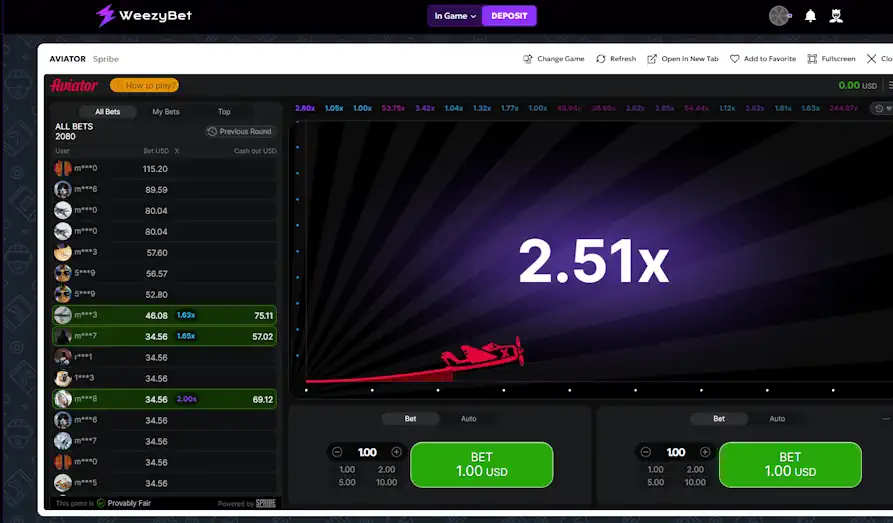Click avatar of m***3 betting 57.60
This screenshot has height=523, width=893.
(63, 252)
